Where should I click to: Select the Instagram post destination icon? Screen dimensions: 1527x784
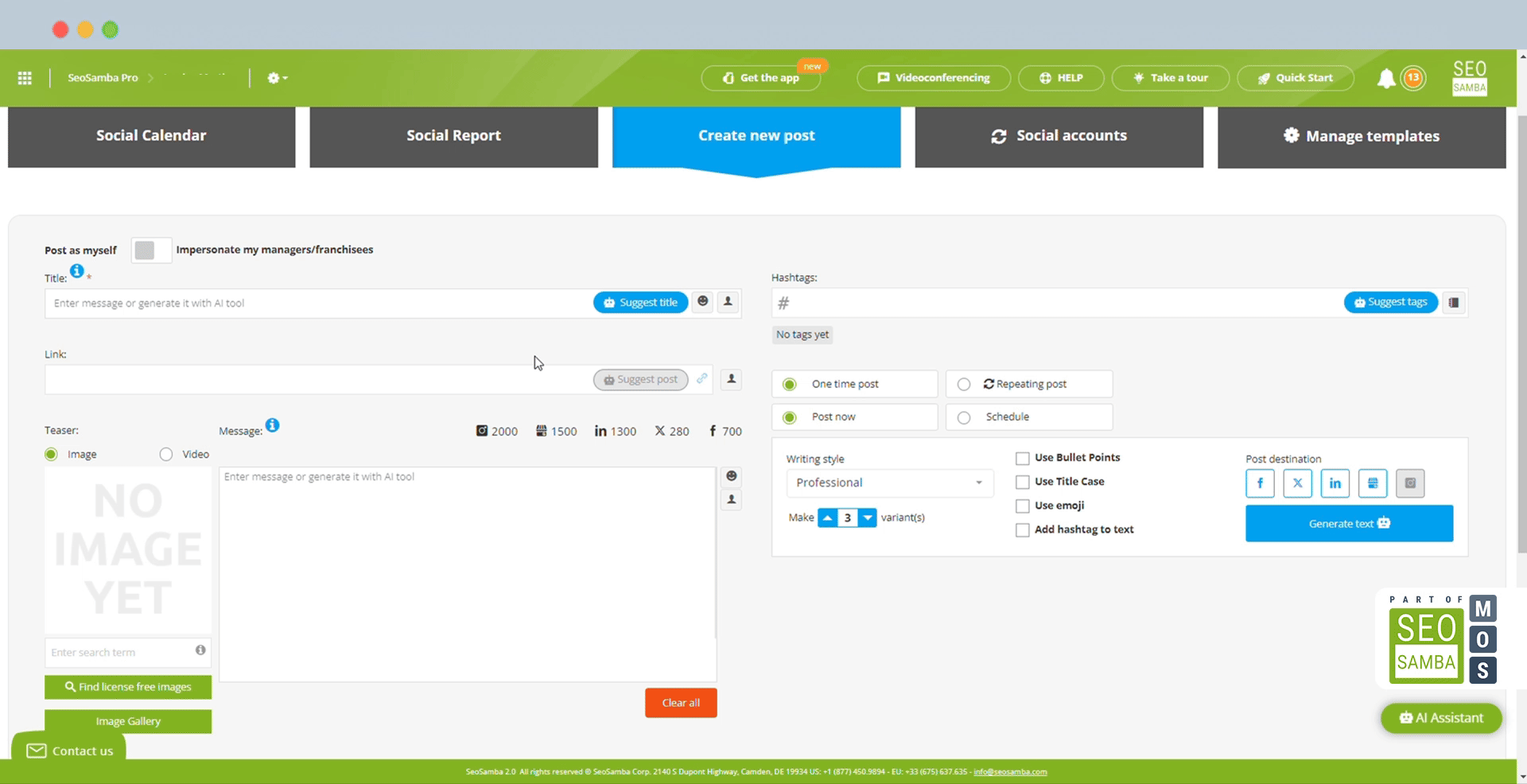1410,483
